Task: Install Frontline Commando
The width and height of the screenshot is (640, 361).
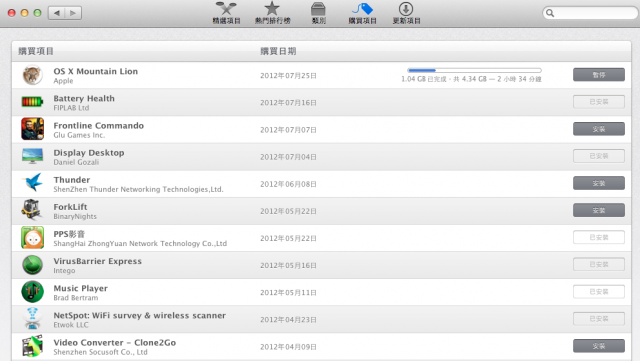Action: (598, 129)
